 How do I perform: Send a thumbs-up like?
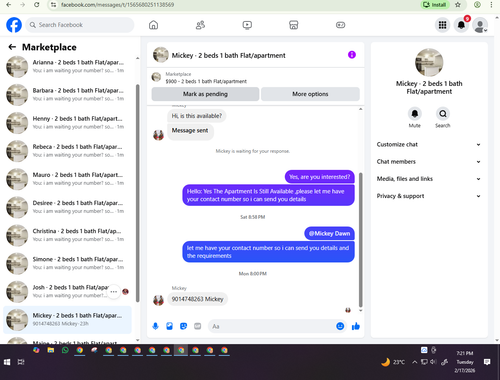pos(356,326)
